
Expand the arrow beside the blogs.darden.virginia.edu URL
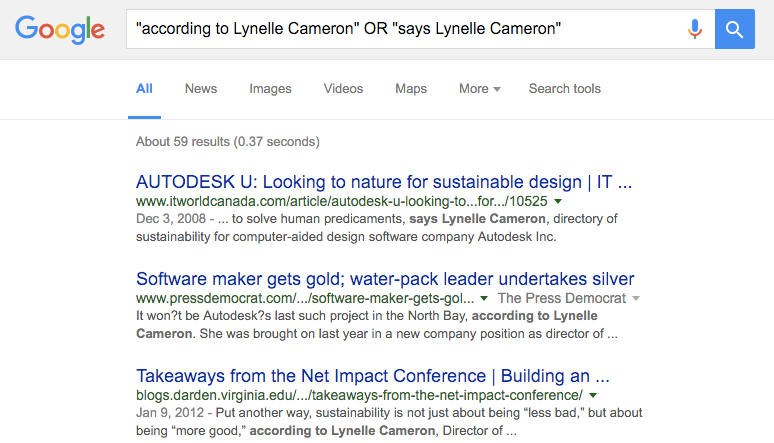click(593, 396)
